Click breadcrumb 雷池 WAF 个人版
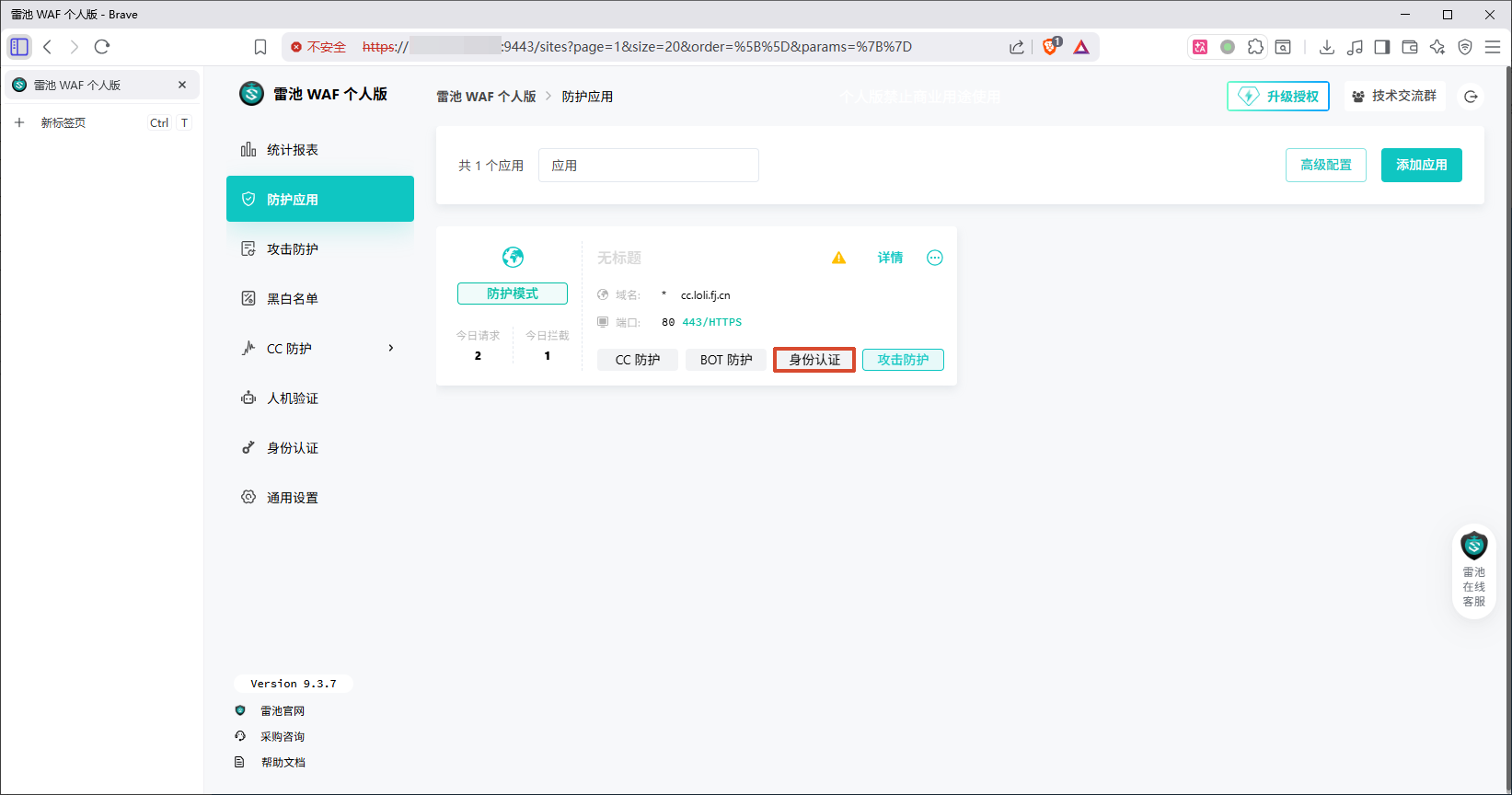Viewport: 1512px width, 795px height. click(x=486, y=97)
